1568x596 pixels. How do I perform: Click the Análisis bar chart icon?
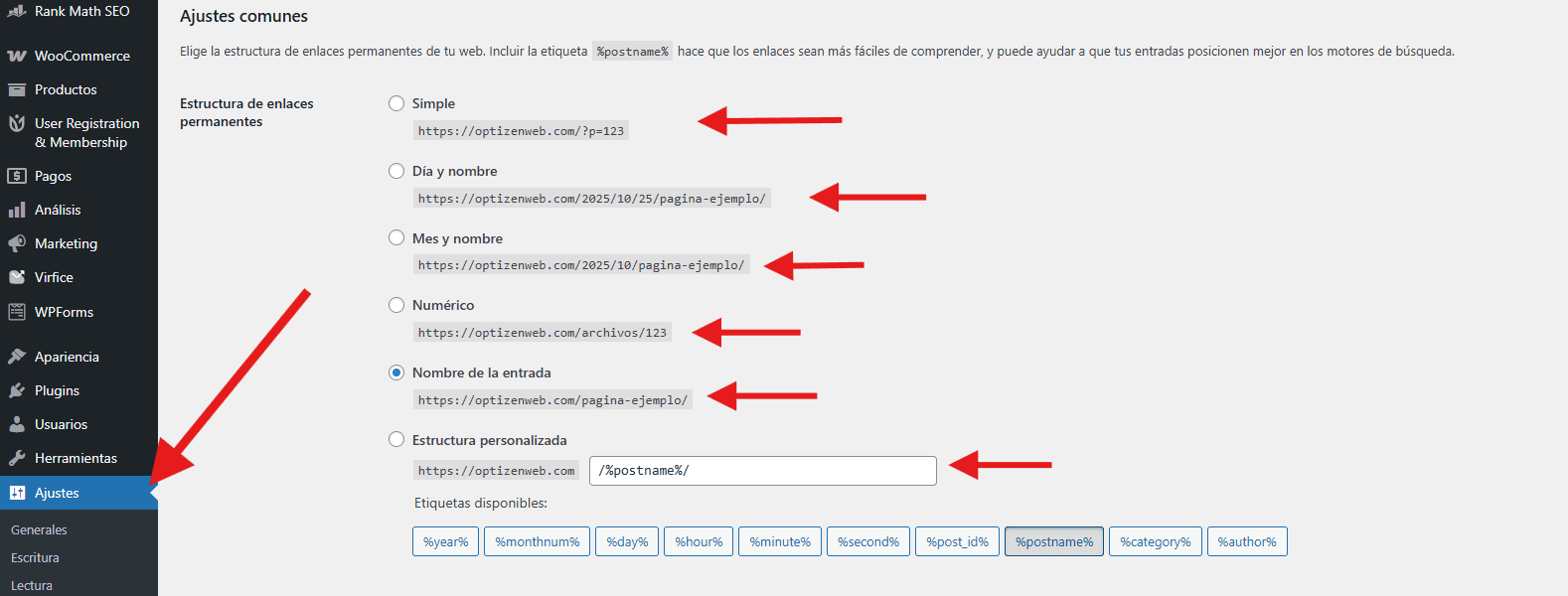coord(17,210)
